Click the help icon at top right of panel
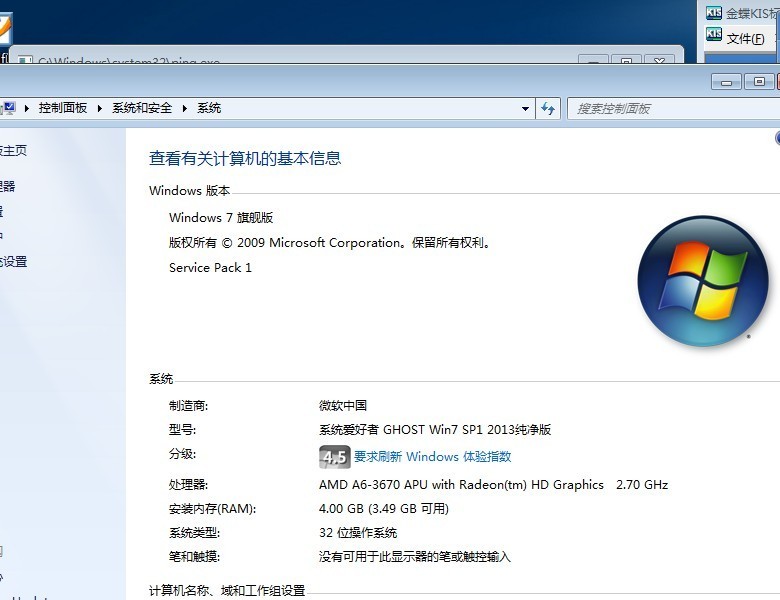The image size is (780, 600). coord(778,138)
